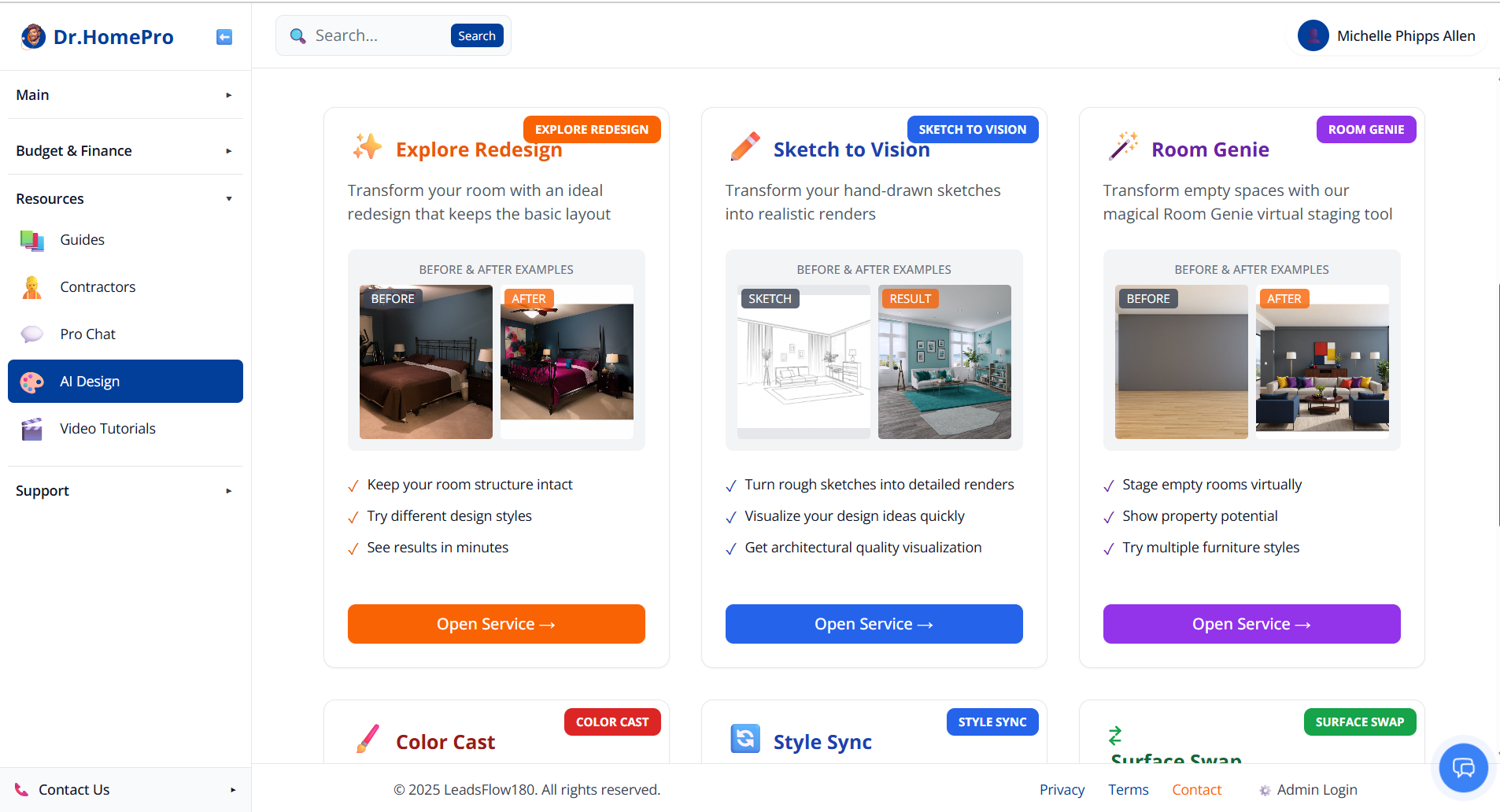Click Michelle Phipps Allen profile avatar
The height and width of the screenshot is (812, 1500).
click(x=1313, y=35)
